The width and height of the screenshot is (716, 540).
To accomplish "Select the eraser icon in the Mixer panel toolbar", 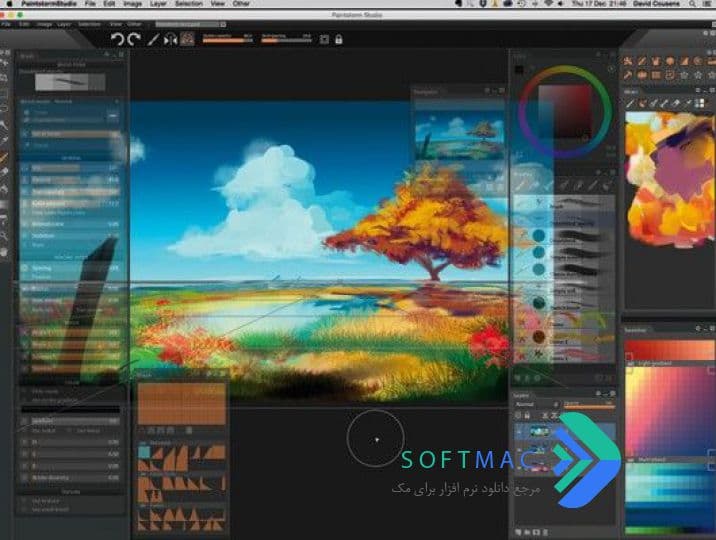I will tap(676, 104).
